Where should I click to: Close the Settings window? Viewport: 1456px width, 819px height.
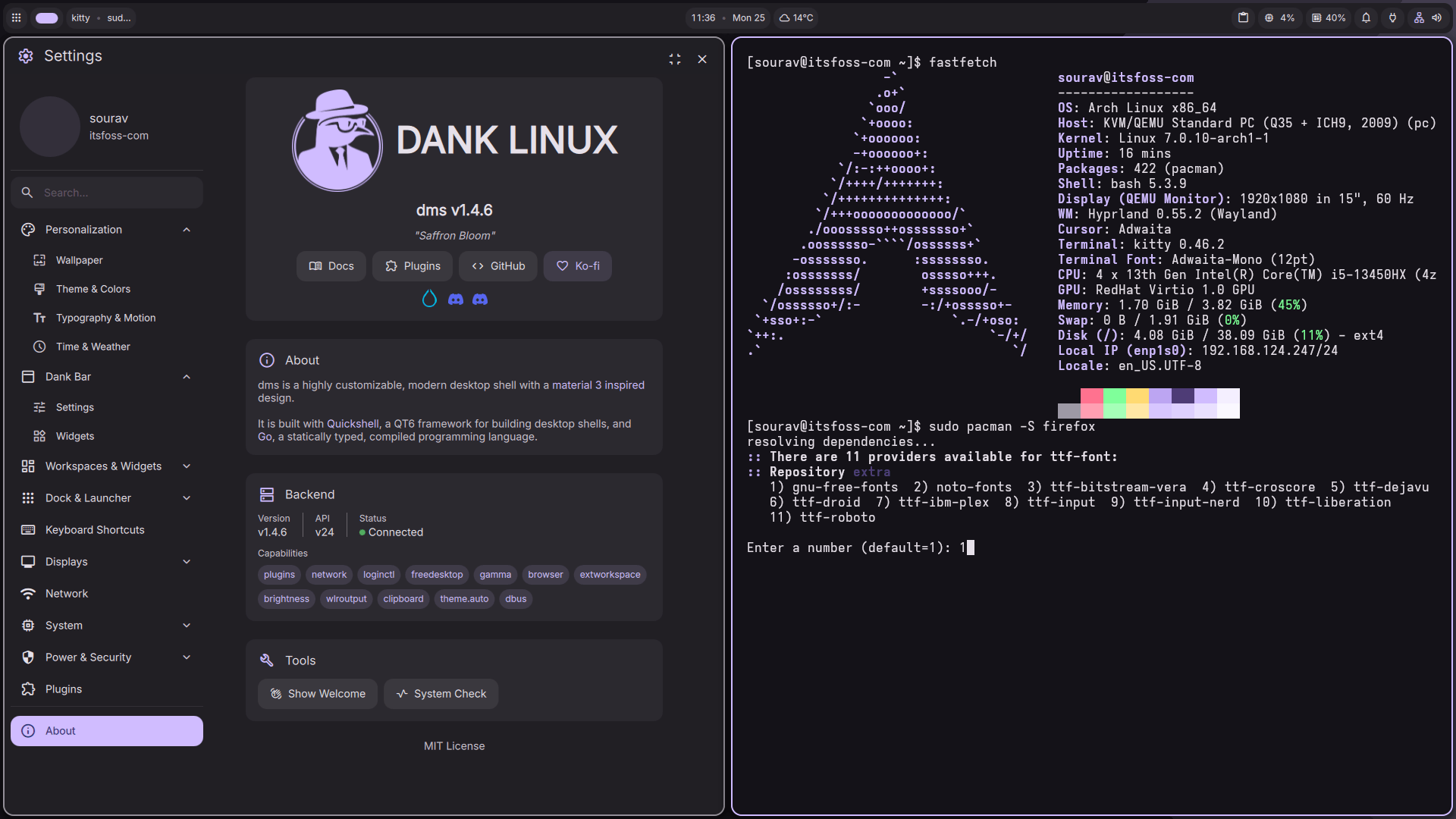tap(702, 59)
